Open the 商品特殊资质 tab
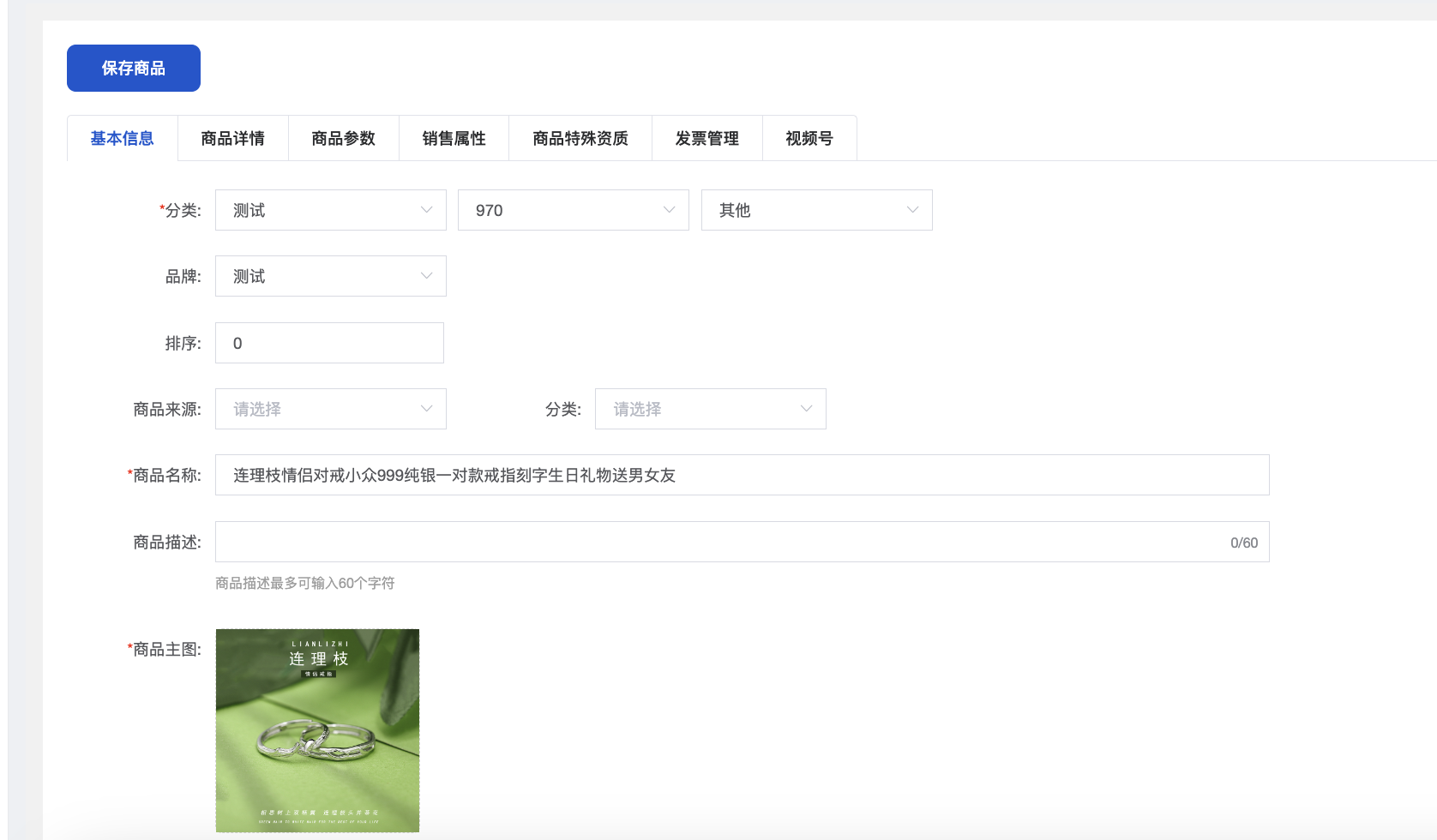Image resolution: width=1437 pixels, height=840 pixels. coord(580,138)
